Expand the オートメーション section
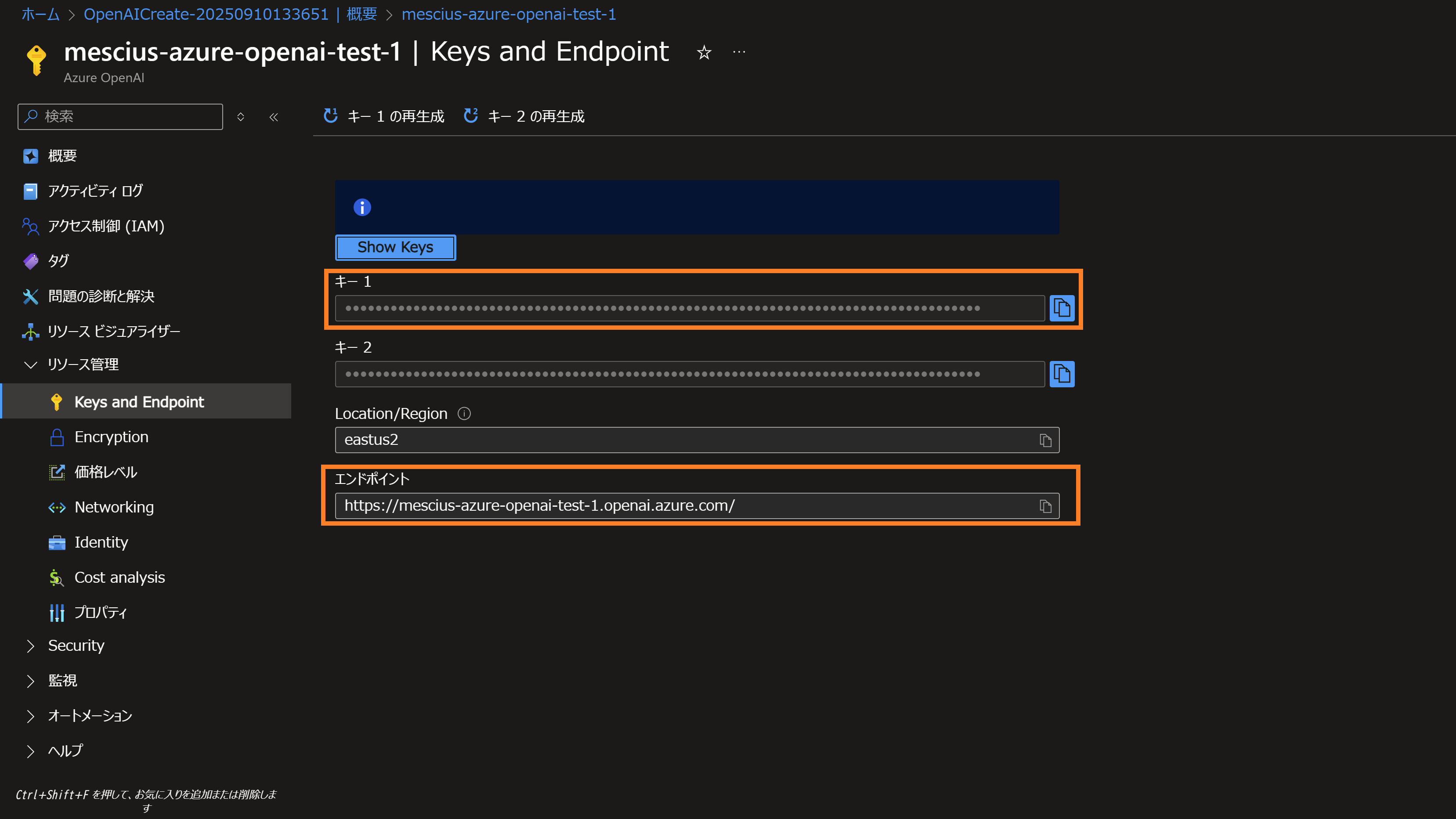Image resolution: width=1456 pixels, height=819 pixels. (146, 715)
